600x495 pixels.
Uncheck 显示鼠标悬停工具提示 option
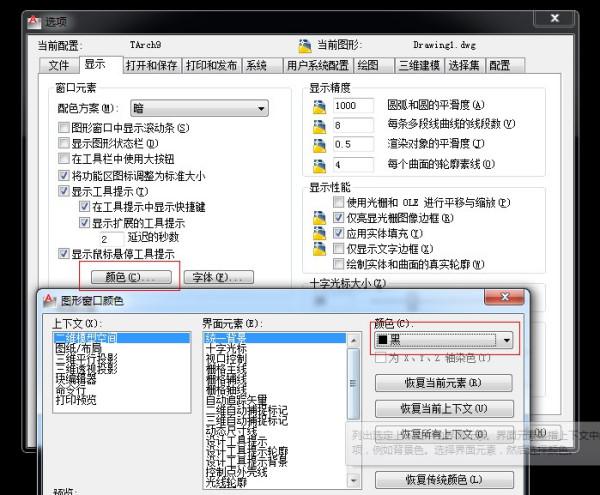click(65, 254)
